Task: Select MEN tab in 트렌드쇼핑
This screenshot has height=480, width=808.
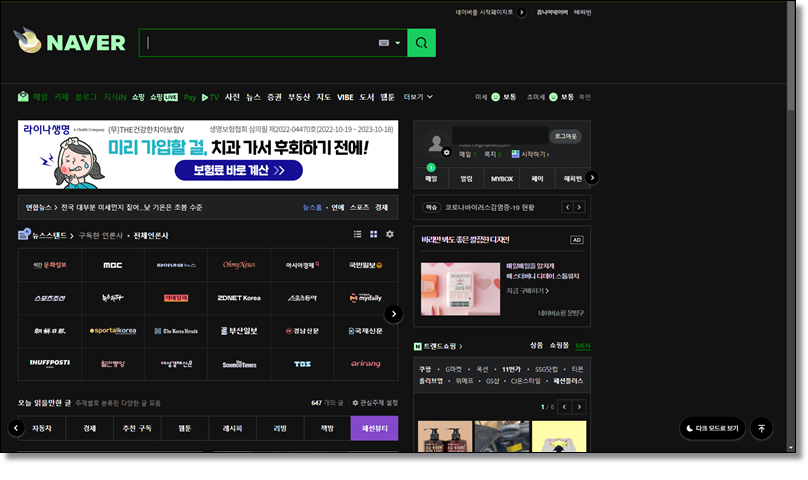Action: click(x=583, y=345)
